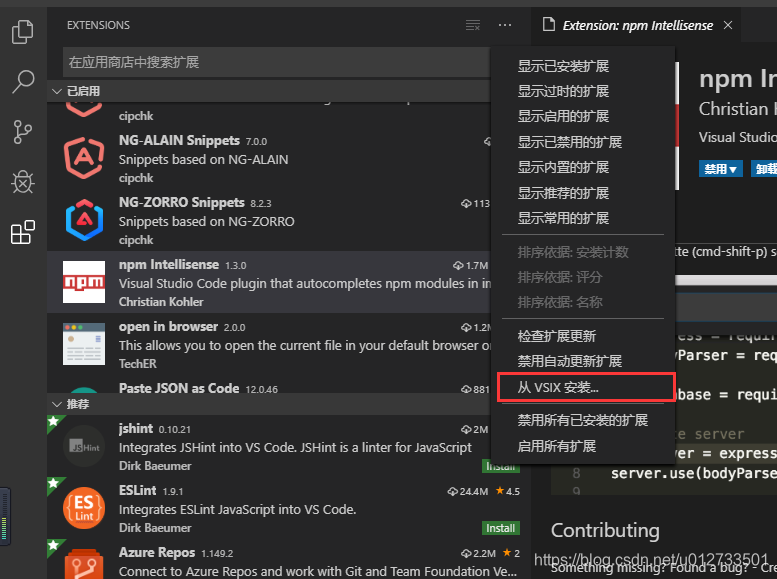
Task: Open the Extensions view in activity bar
Action: [23, 232]
